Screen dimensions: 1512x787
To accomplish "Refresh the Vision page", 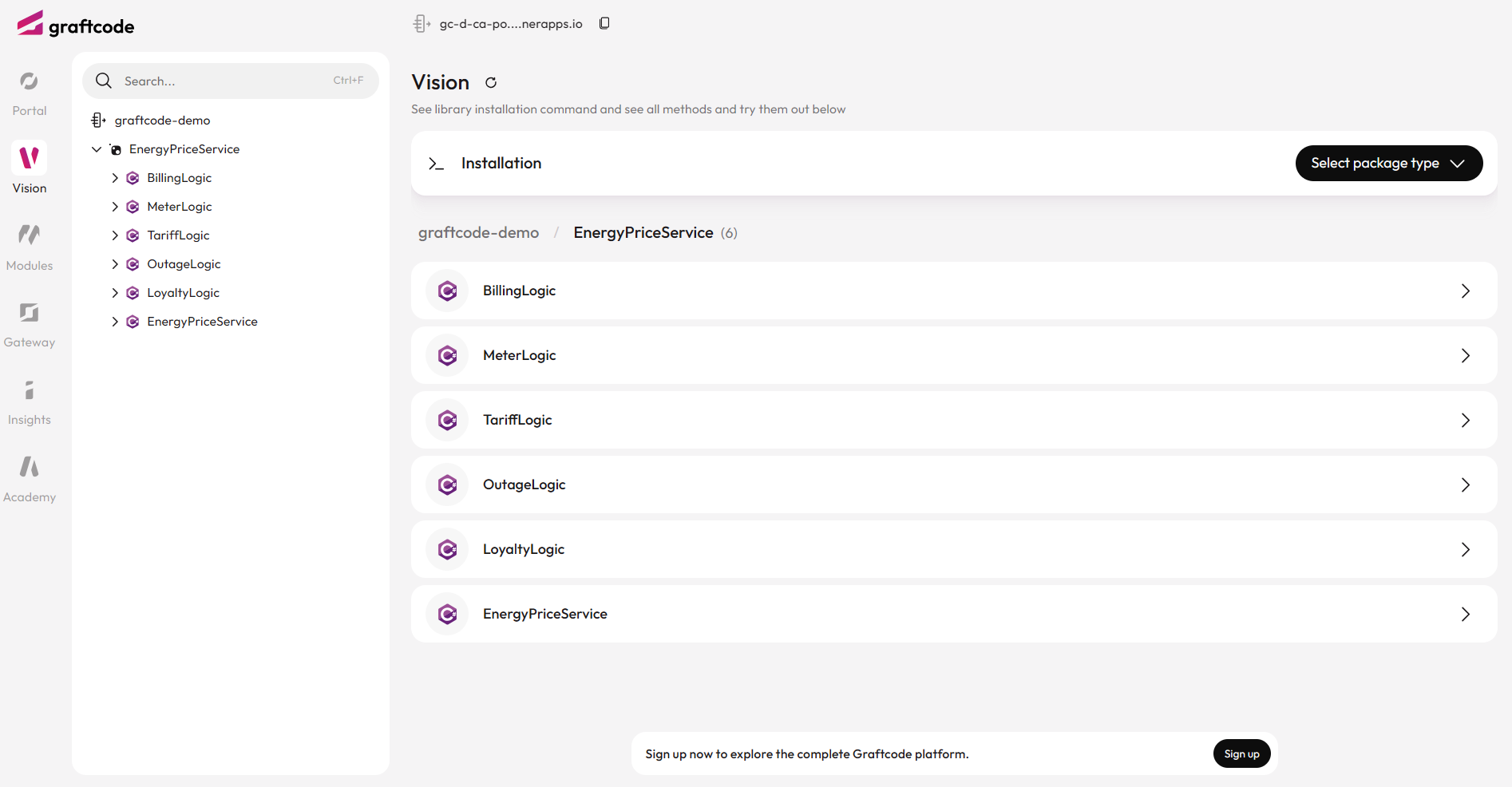I will tap(491, 82).
